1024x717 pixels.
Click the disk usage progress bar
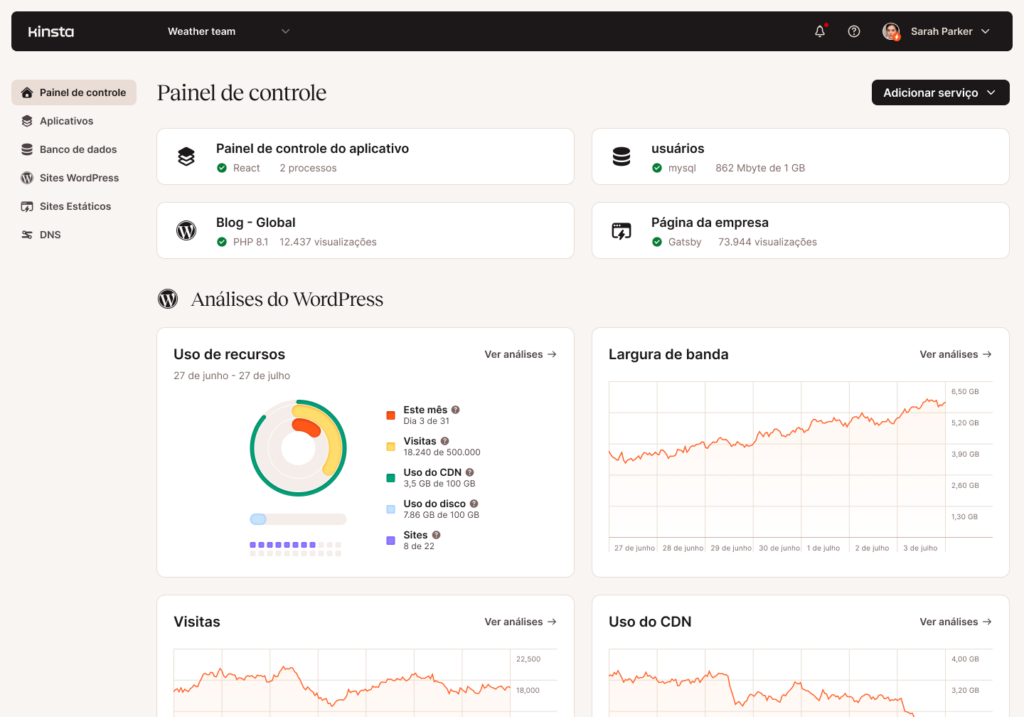tap(298, 519)
